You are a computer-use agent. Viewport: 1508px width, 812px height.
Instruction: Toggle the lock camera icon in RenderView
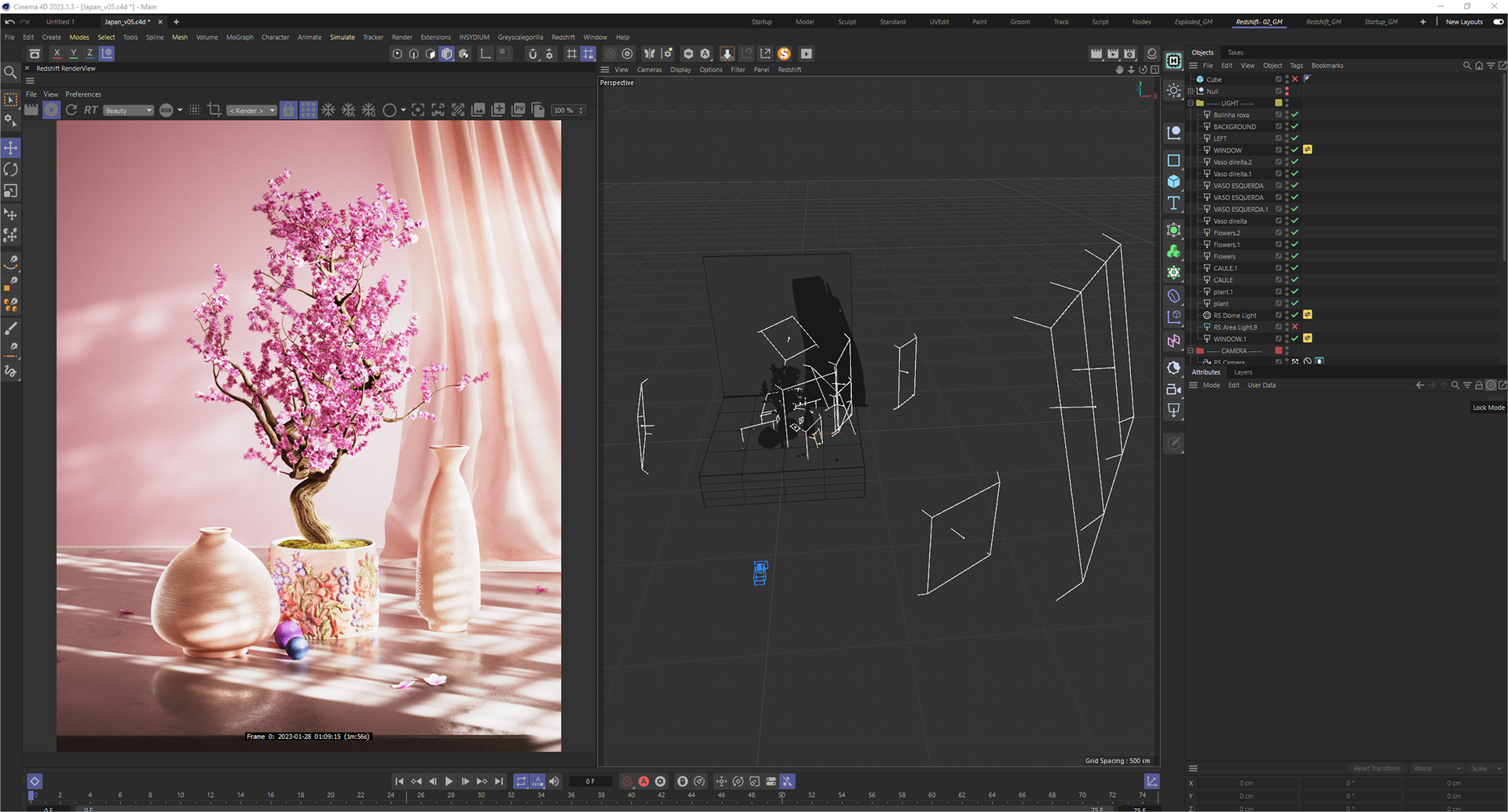pyautogui.click(x=288, y=110)
